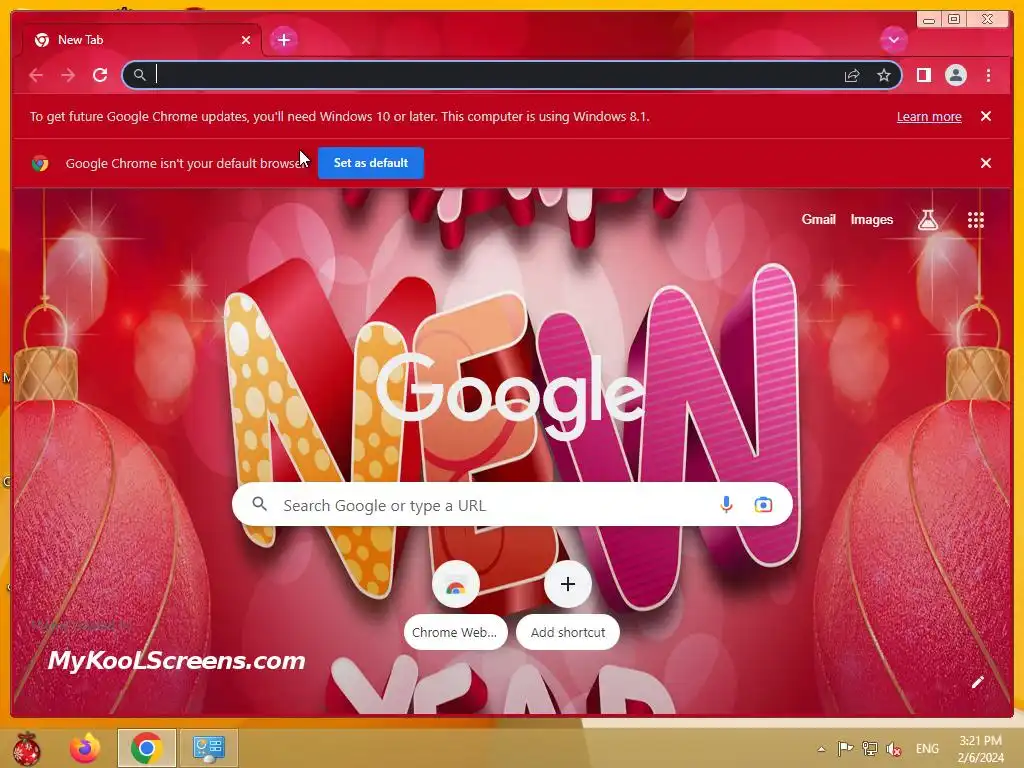Image resolution: width=1024 pixels, height=768 pixels.
Task: Show hidden tray icons arrow
Action: click(x=822, y=749)
